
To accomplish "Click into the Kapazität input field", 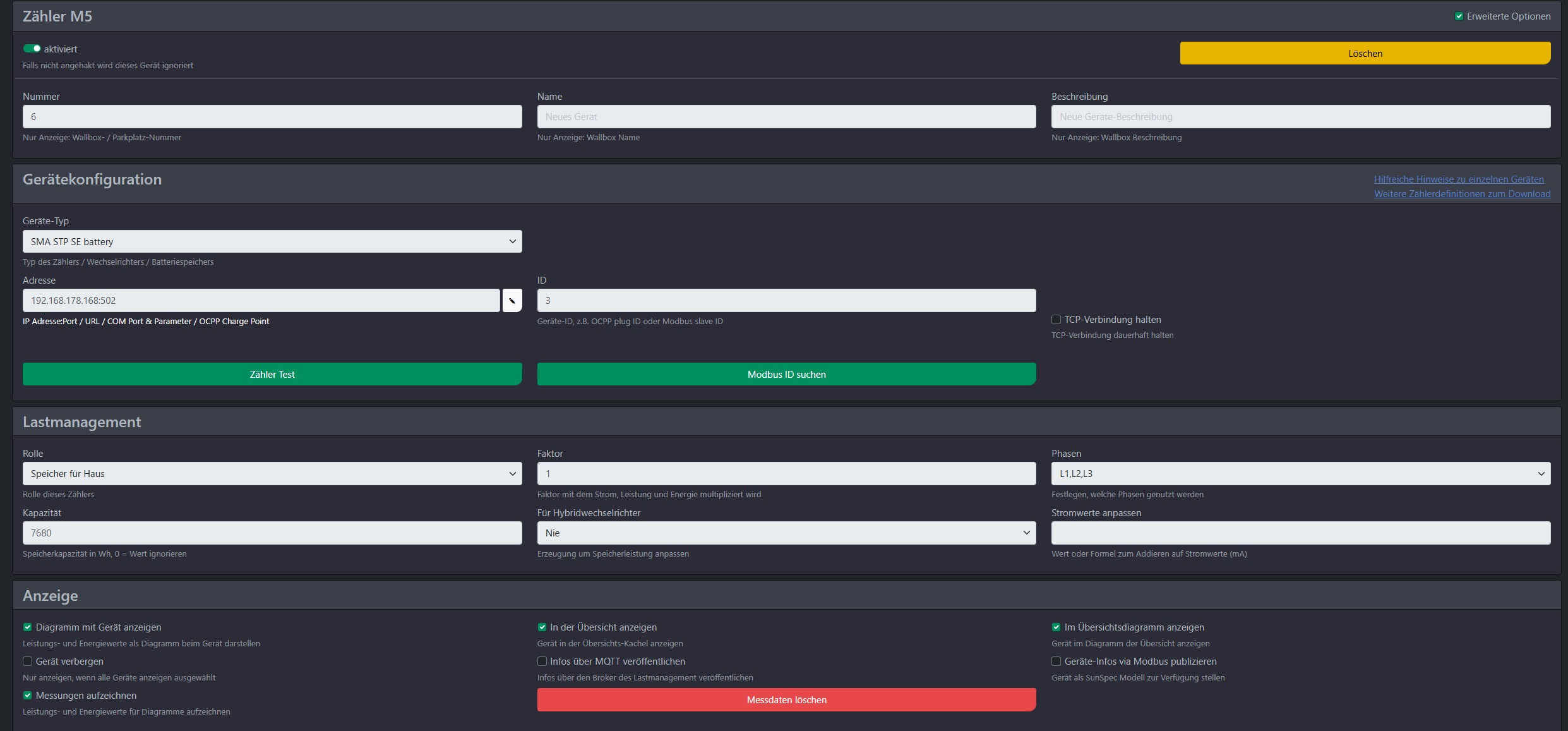I will (272, 533).
